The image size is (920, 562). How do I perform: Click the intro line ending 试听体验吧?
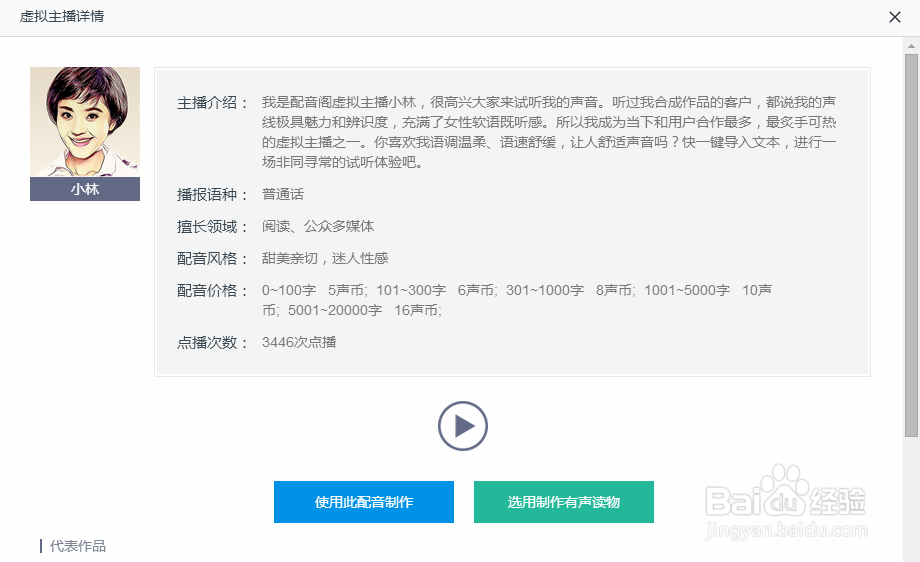click(x=343, y=162)
